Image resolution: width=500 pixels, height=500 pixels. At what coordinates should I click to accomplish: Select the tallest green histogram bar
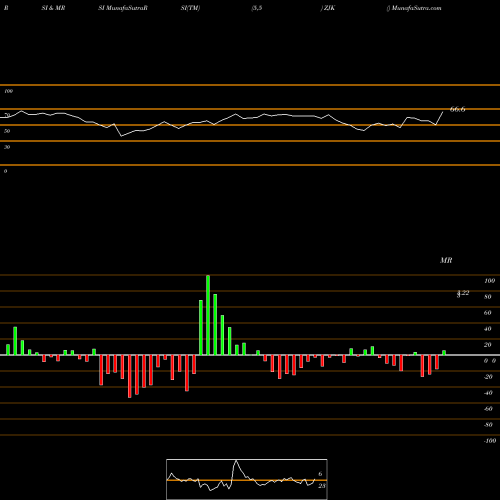click(x=208, y=315)
